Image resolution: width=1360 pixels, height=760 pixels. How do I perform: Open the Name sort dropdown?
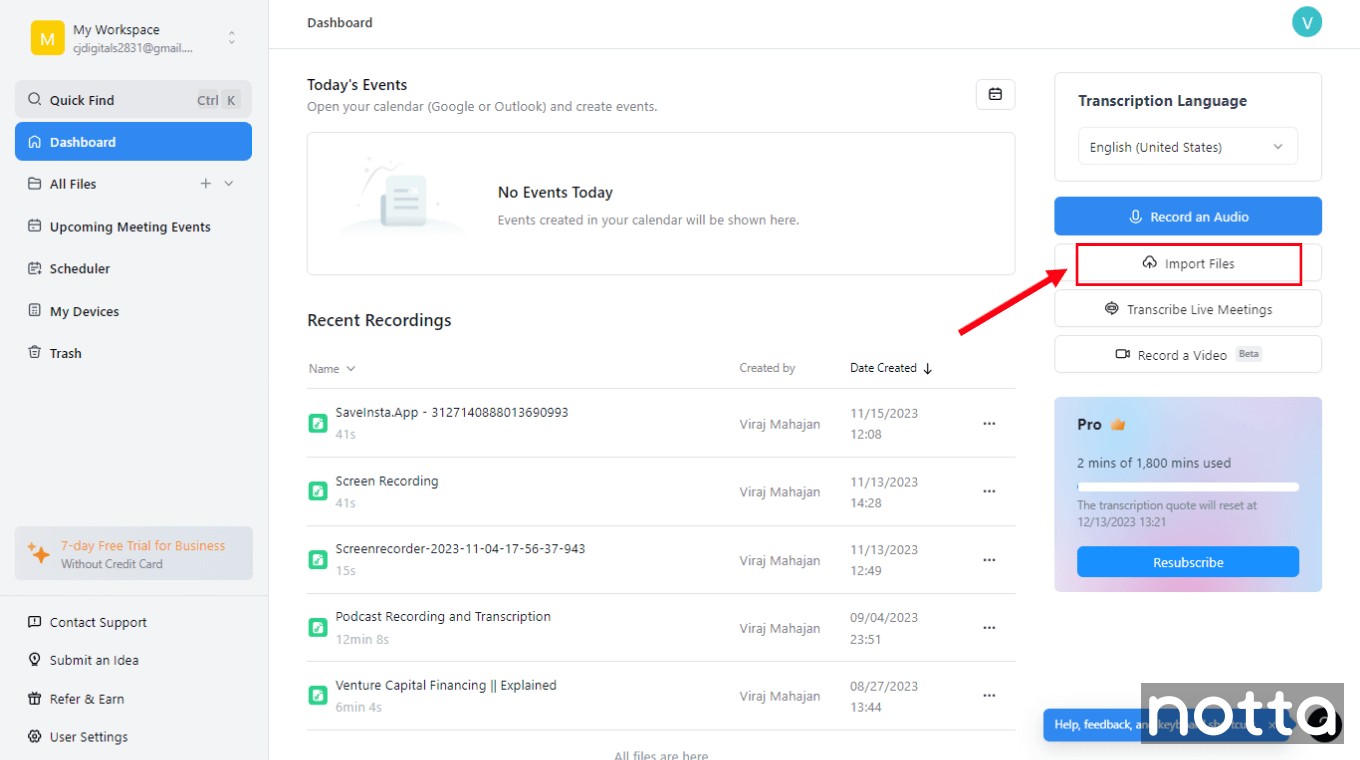click(331, 368)
